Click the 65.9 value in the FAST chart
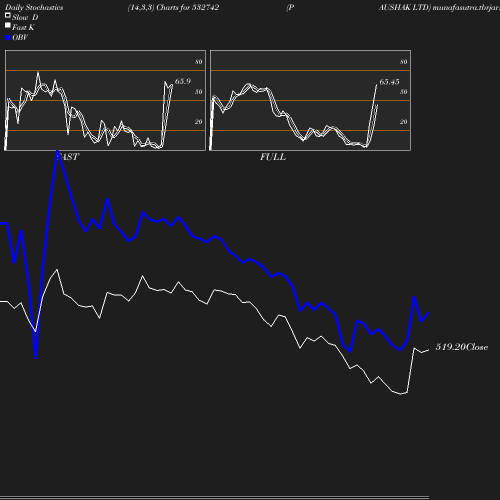This screenshot has width=500, height=500. [x=183, y=81]
